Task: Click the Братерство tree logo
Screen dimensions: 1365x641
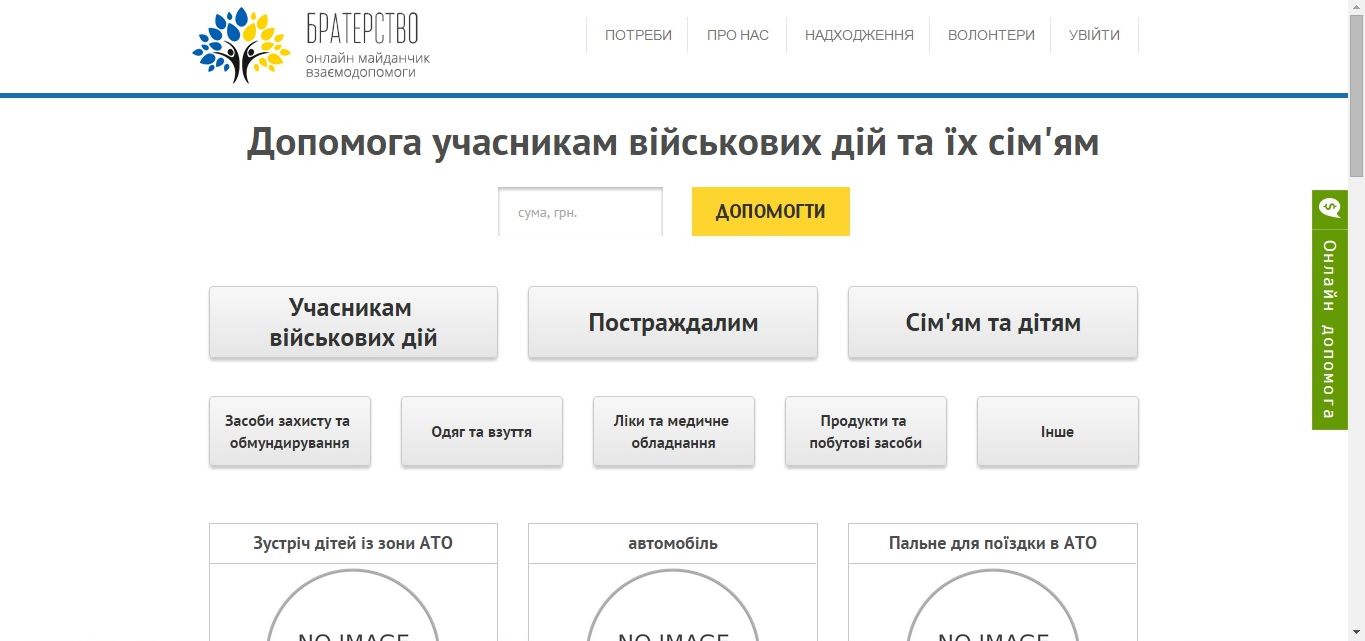Action: (x=241, y=45)
